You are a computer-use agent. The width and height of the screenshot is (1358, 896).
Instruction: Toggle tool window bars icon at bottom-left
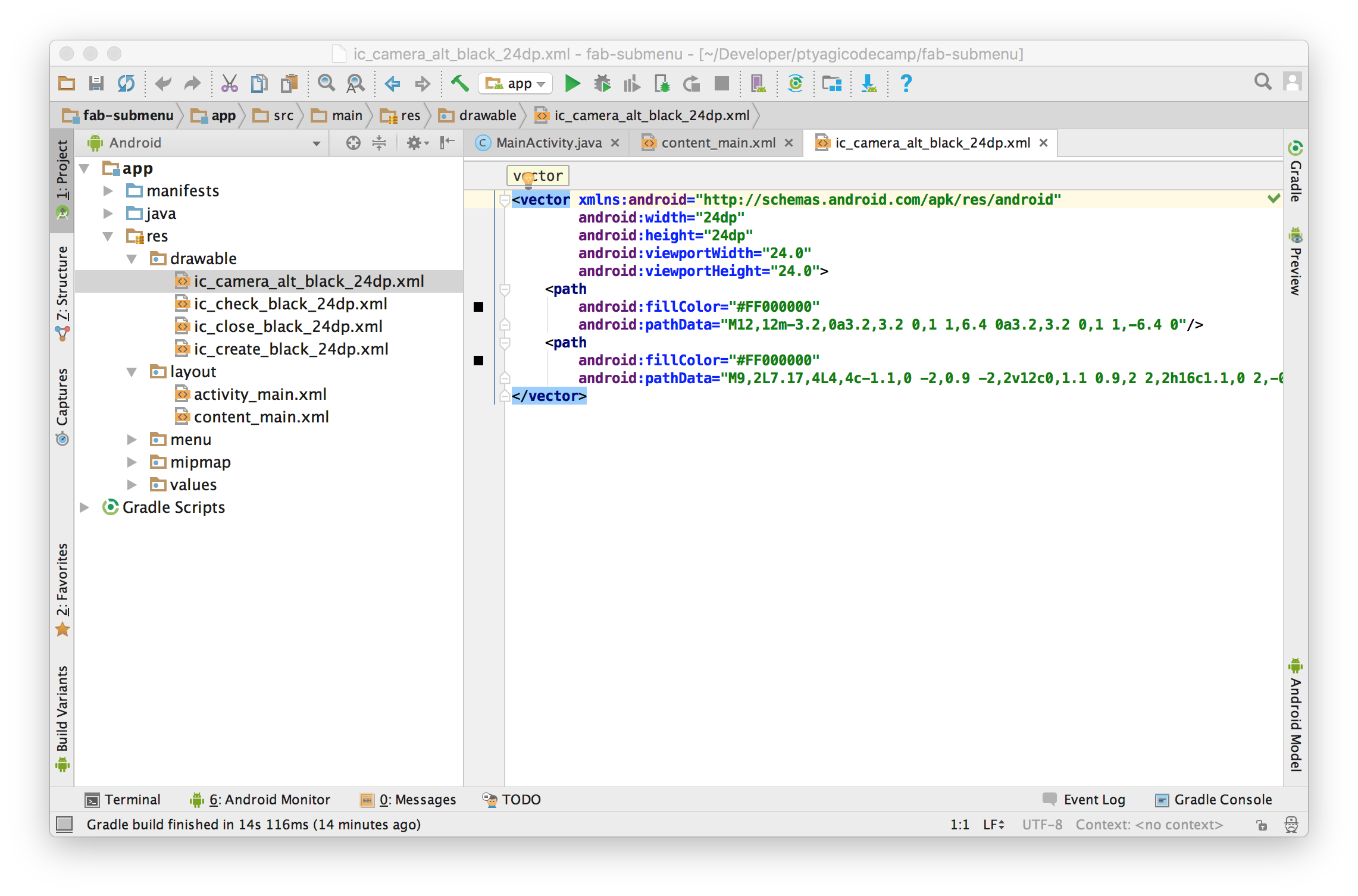pyautogui.click(x=64, y=824)
